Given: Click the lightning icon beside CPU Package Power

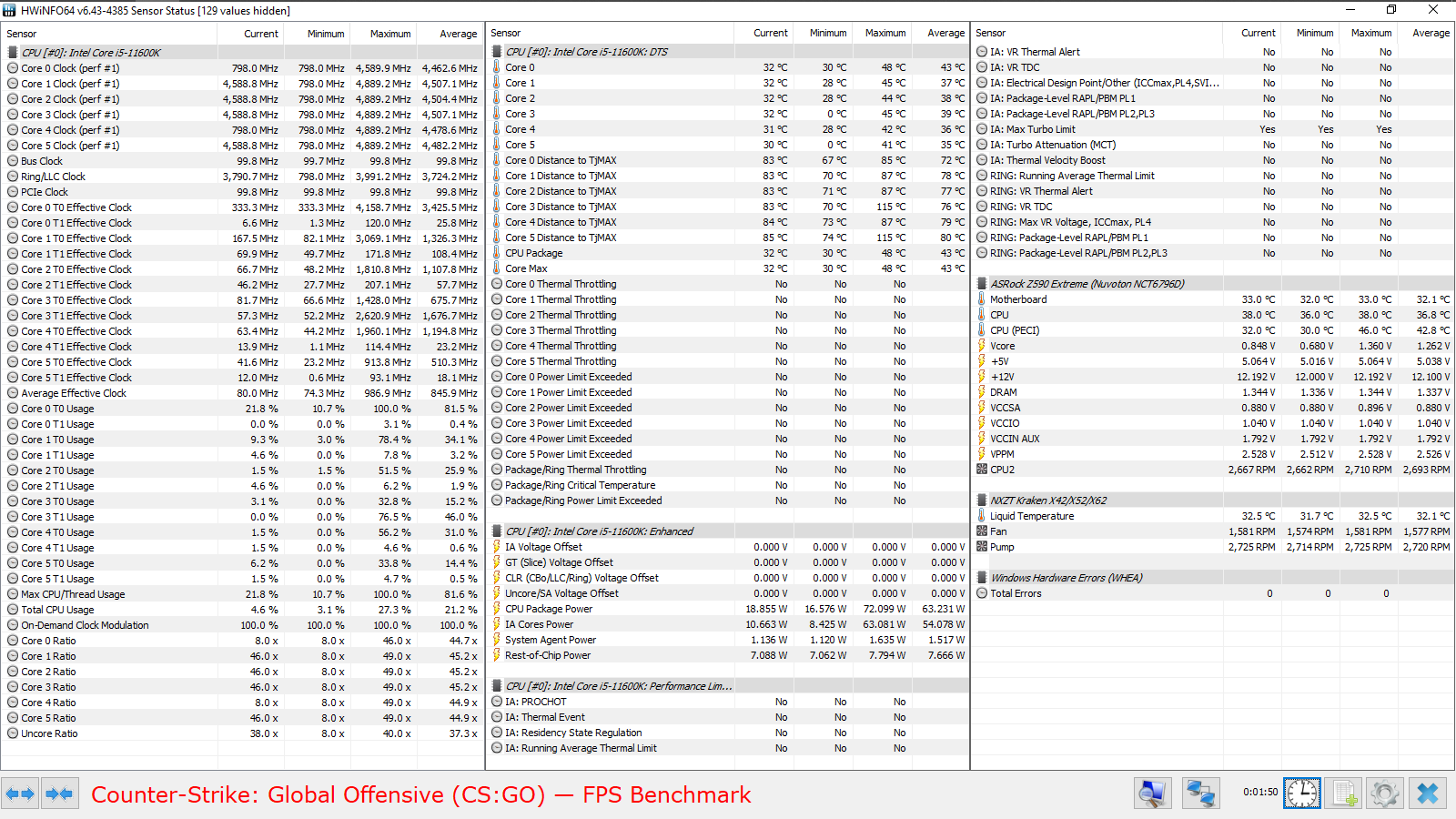Looking at the screenshot, I should (x=497, y=609).
